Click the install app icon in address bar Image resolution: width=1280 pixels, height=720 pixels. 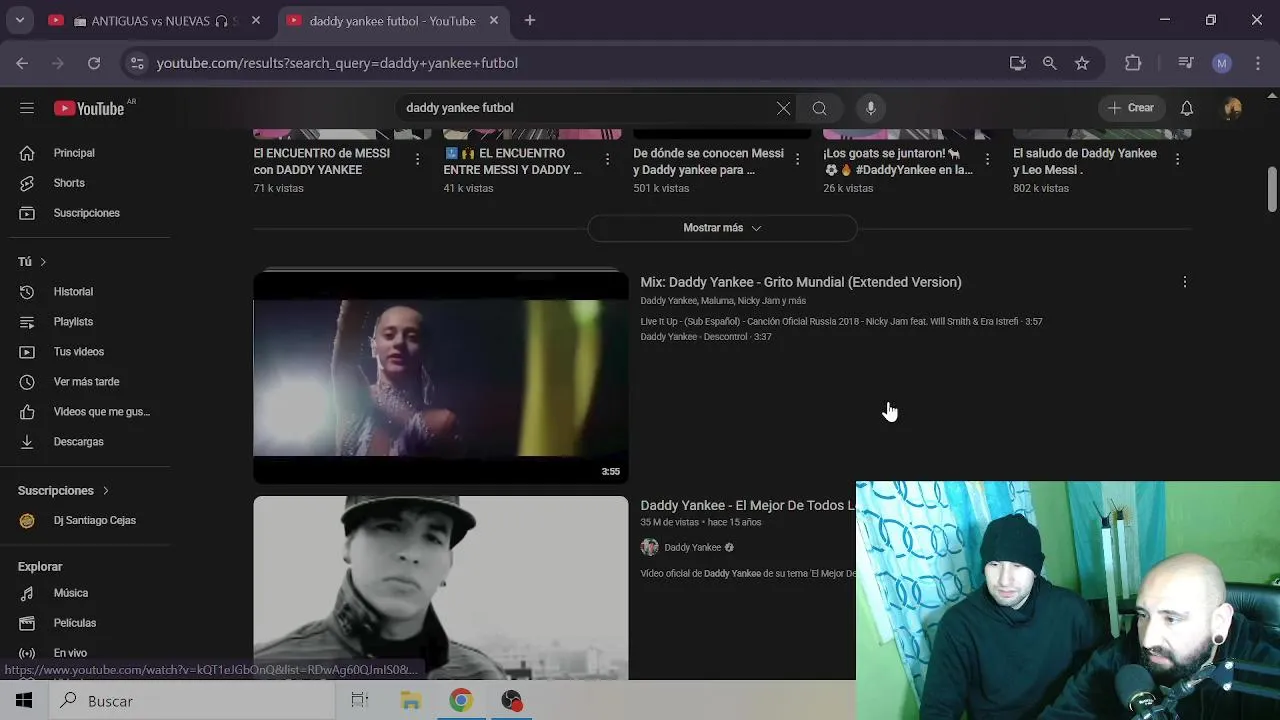[x=1017, y=63]
